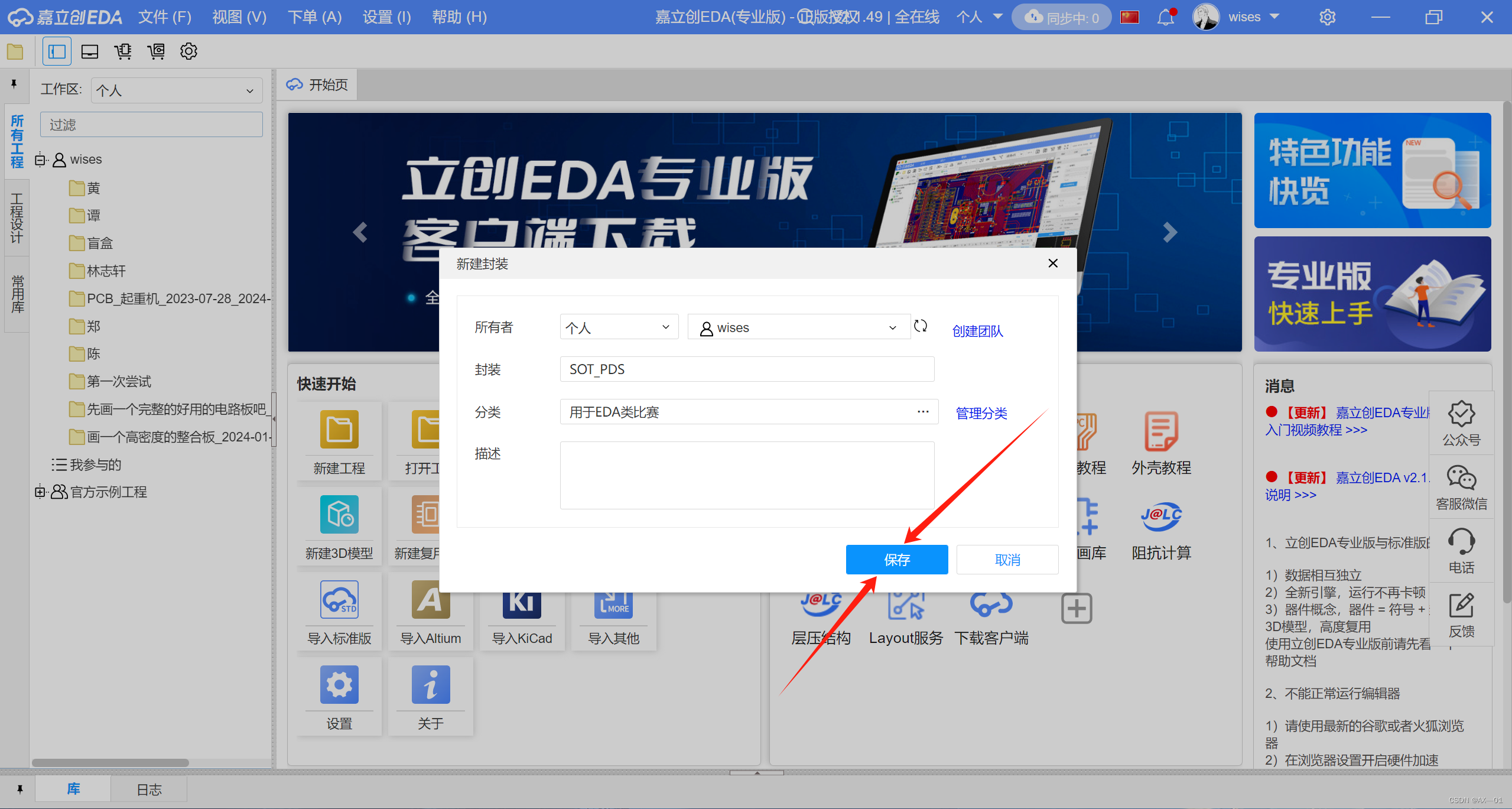Open the 文件 (F) menu

(165, 17)
